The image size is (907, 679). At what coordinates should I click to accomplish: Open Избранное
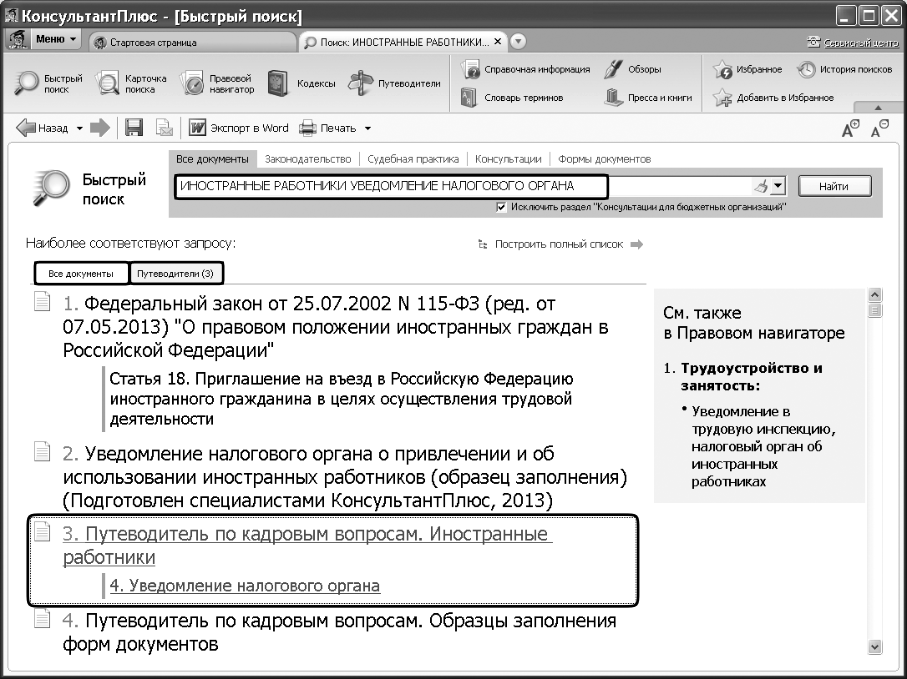click(x=747, y=69)
